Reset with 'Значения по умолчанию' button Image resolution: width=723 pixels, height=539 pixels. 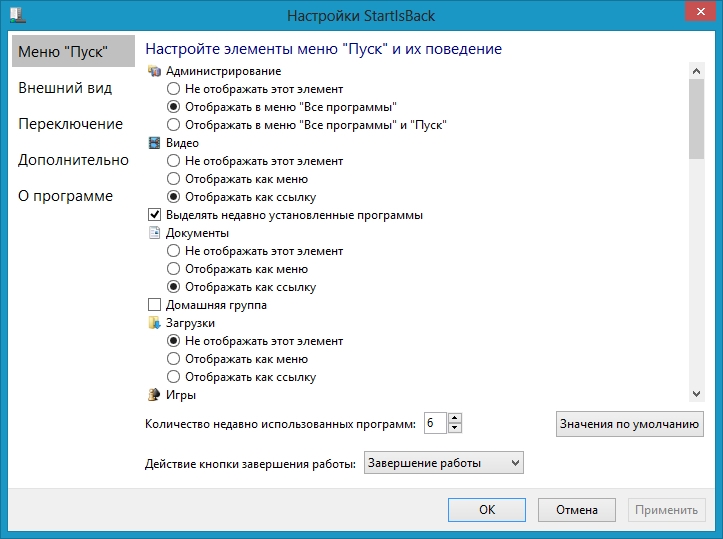tap(630, 424)
